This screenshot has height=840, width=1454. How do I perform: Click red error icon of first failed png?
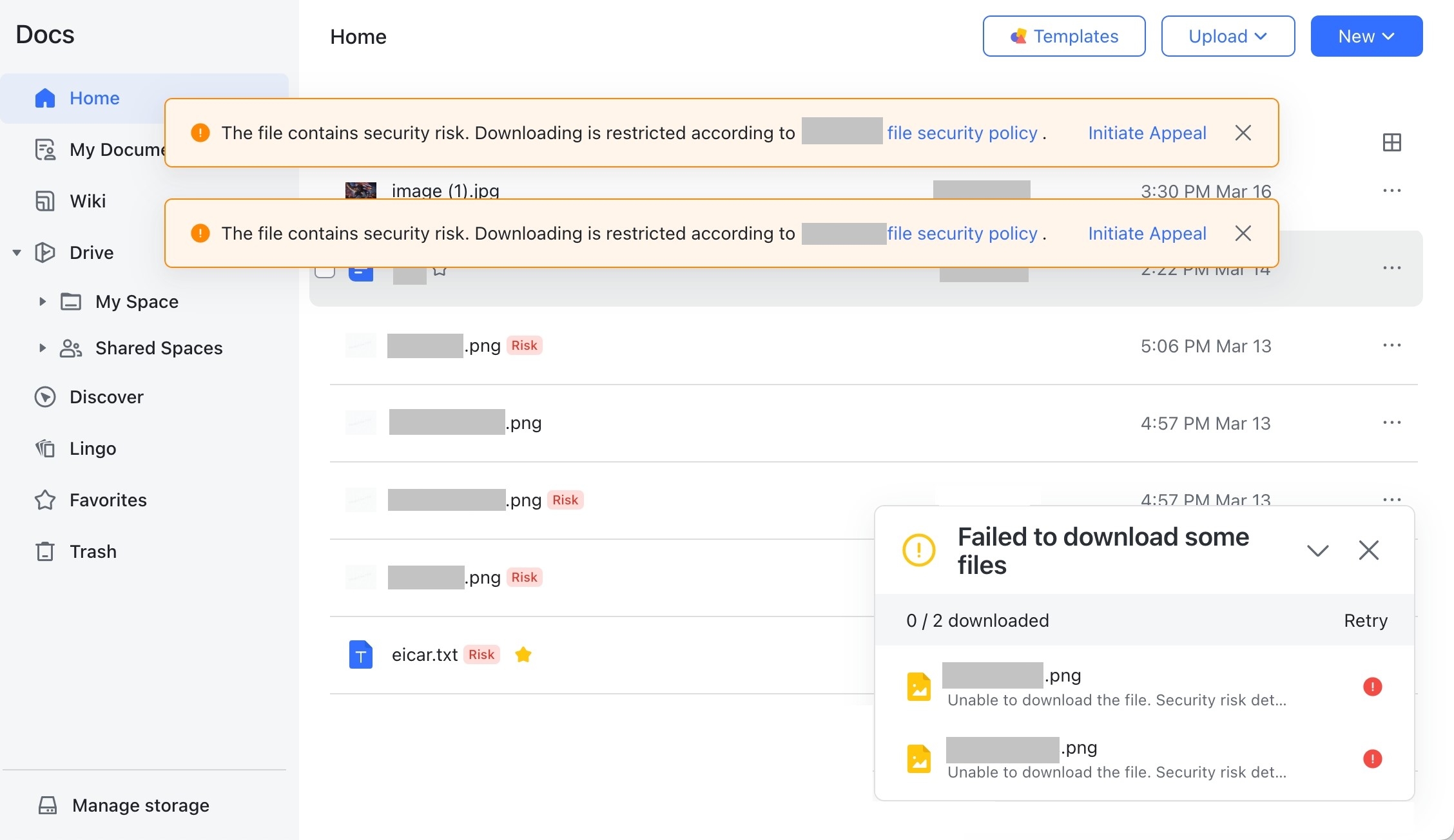(1373, 687)
